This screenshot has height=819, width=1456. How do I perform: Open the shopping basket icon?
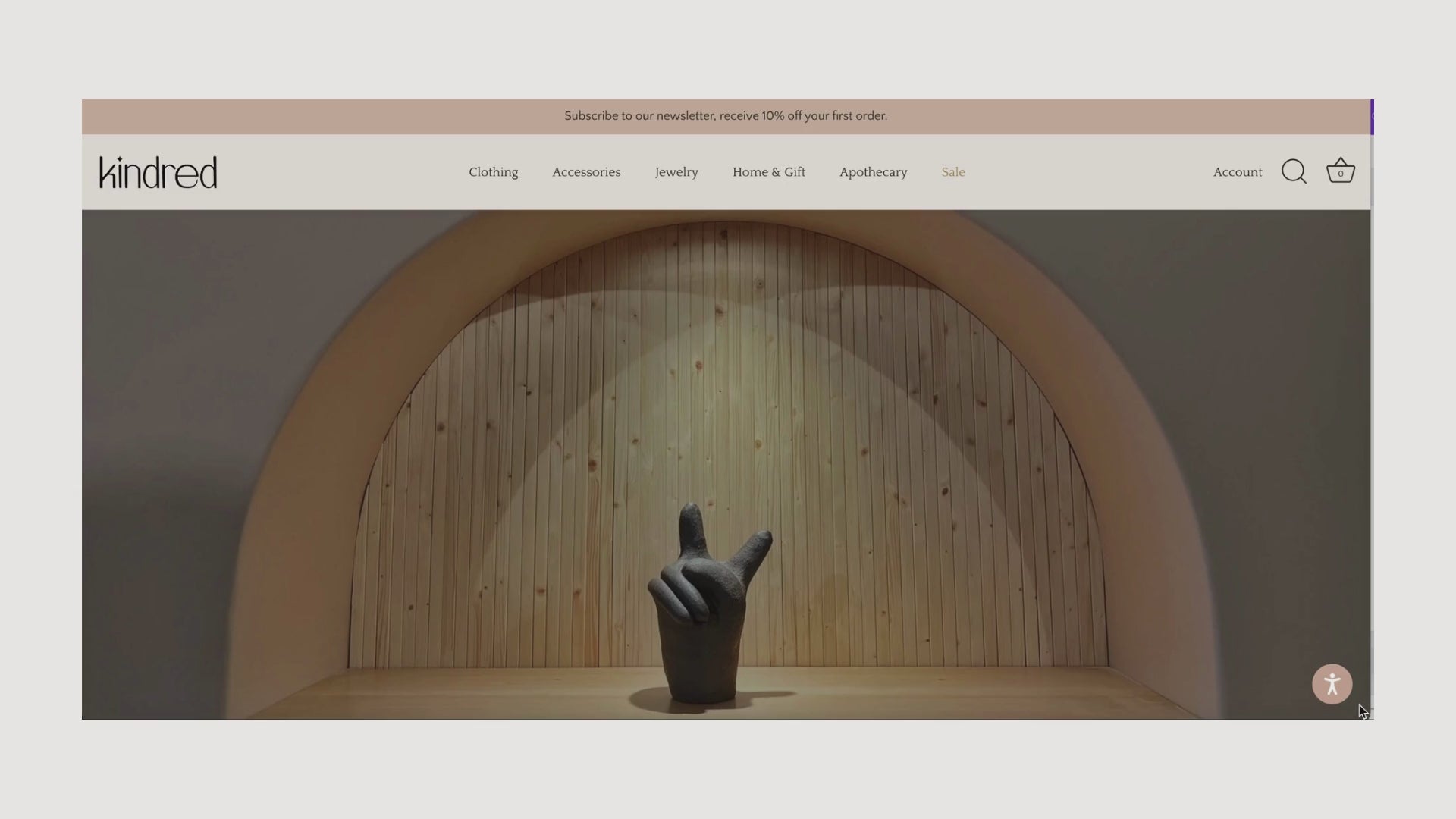[x=1340, y=171]
